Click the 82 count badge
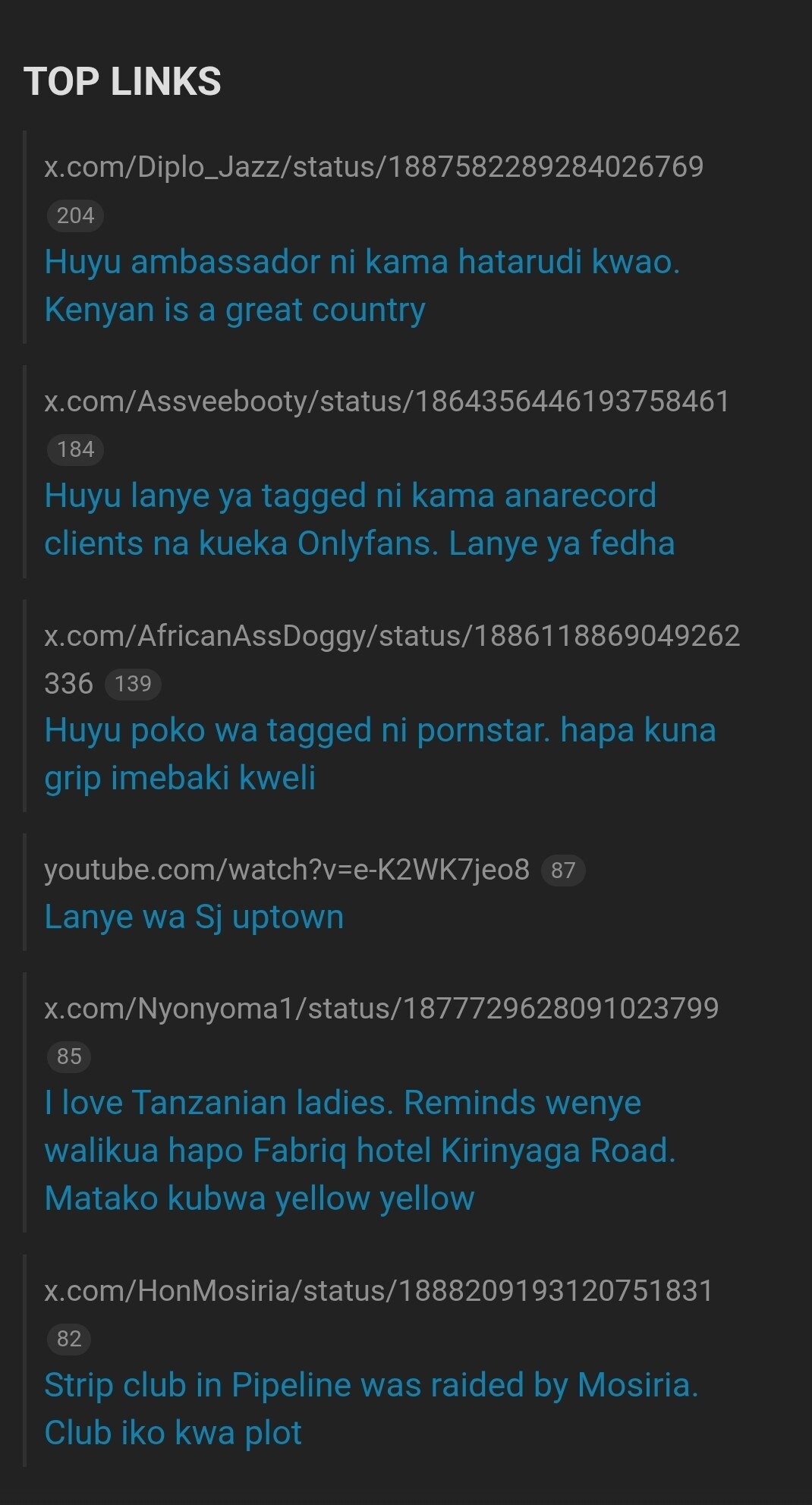 (x=69, y=1339)
